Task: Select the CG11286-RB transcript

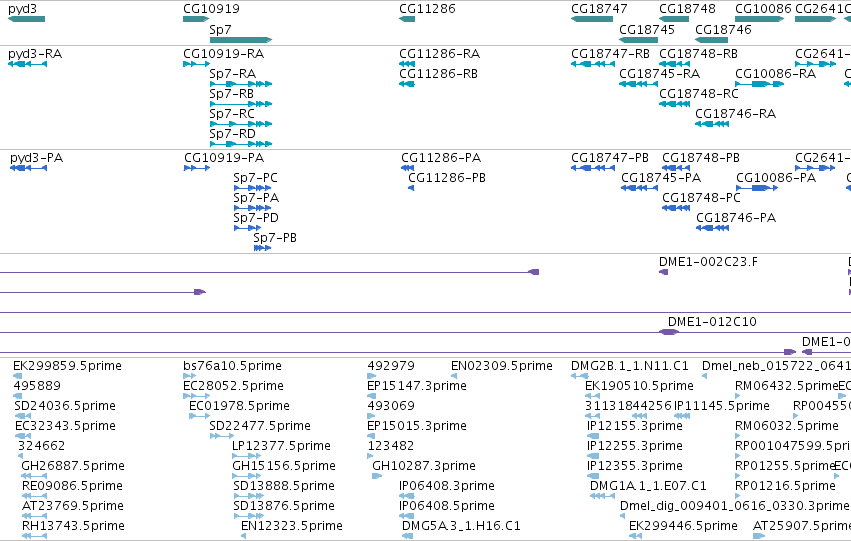Action: click(x=407, y=84)
